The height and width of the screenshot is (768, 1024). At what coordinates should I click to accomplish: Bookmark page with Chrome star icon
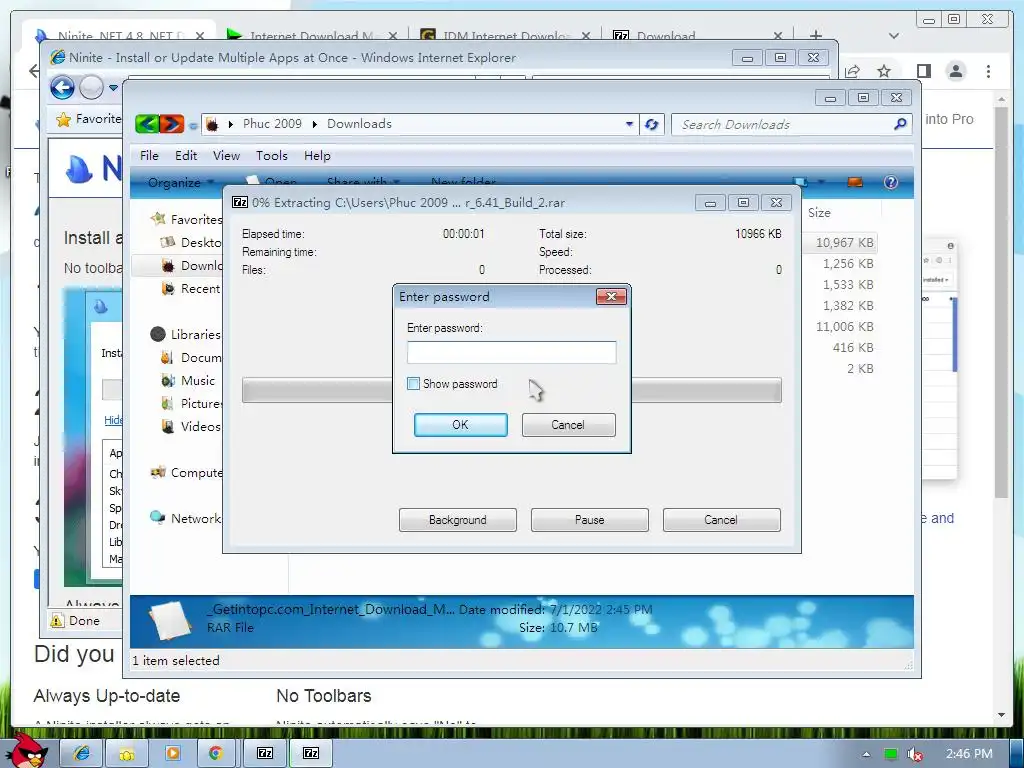pyautogui.click(x=884, y=71)
